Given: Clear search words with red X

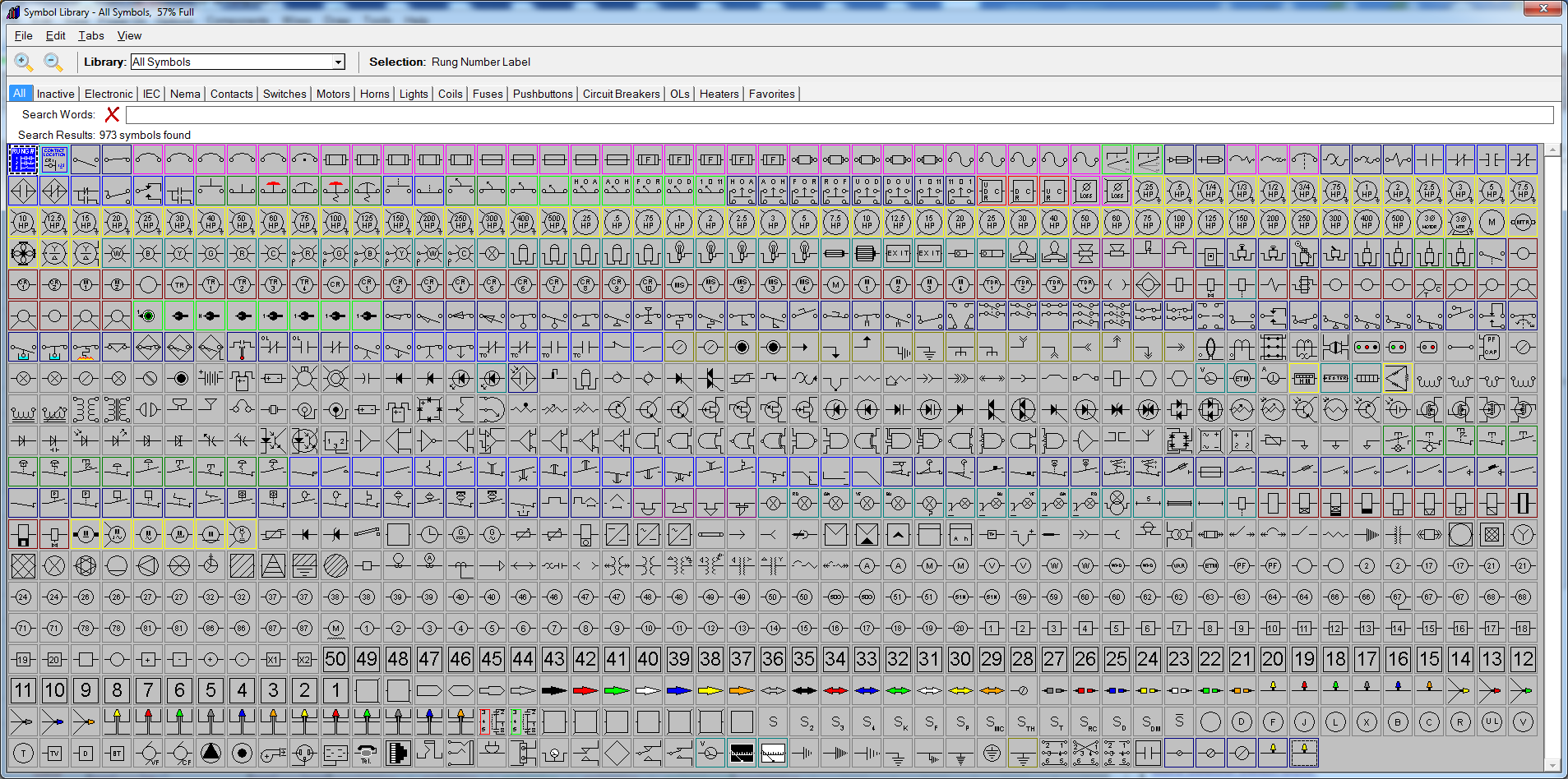Looking at the screenshot, I should click(113, 115).
